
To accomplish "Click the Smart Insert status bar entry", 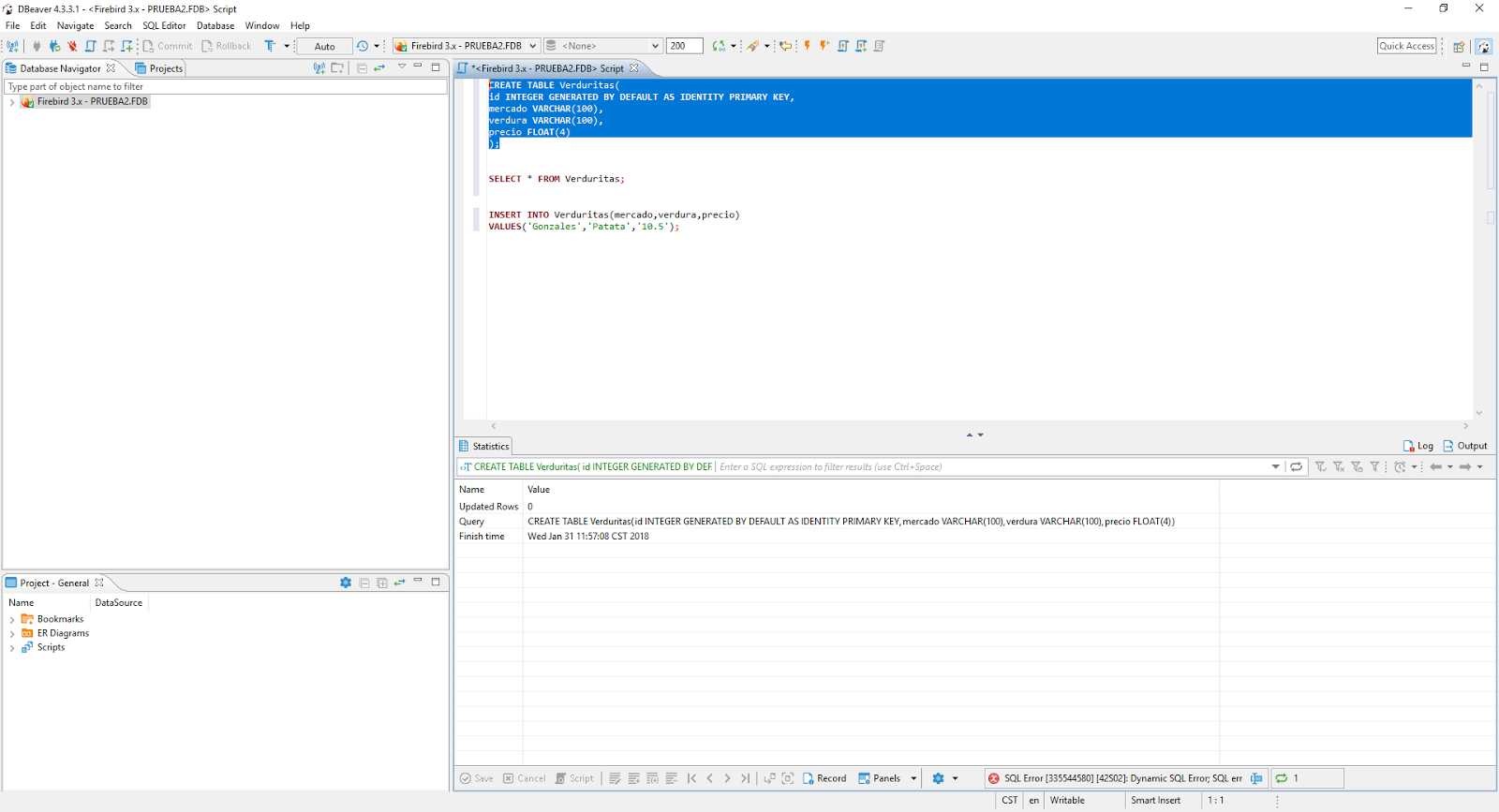I will coord(1155,801).
